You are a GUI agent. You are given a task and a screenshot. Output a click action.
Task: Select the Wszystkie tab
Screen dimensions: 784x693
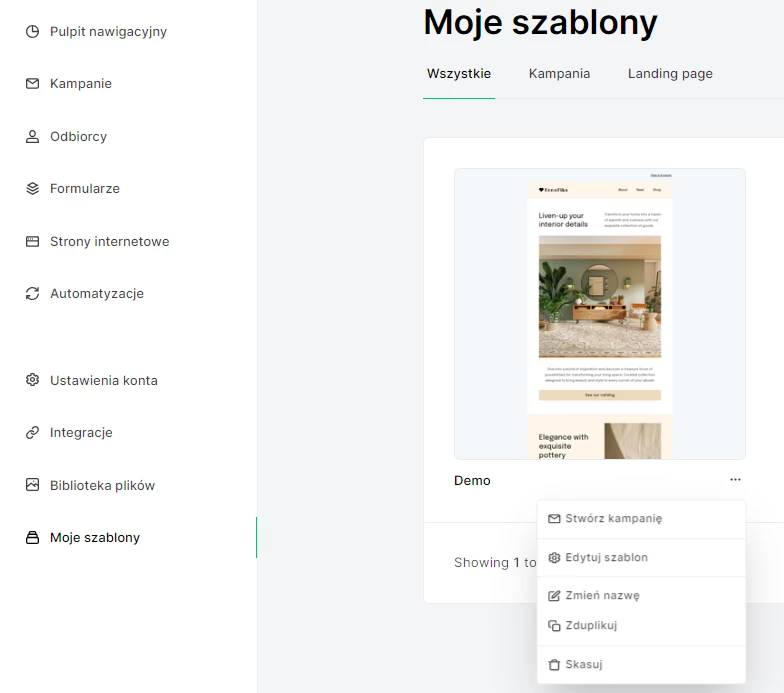click(459, 74)
